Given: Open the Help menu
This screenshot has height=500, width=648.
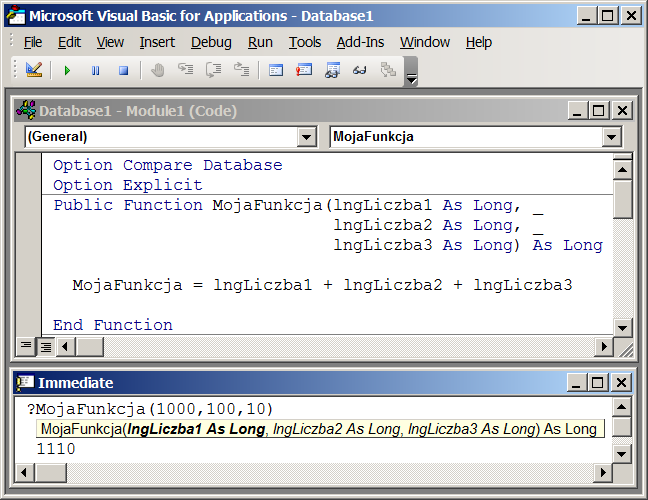Looking at the screenshot, I should pyautogui.click(x=479, y=42).
